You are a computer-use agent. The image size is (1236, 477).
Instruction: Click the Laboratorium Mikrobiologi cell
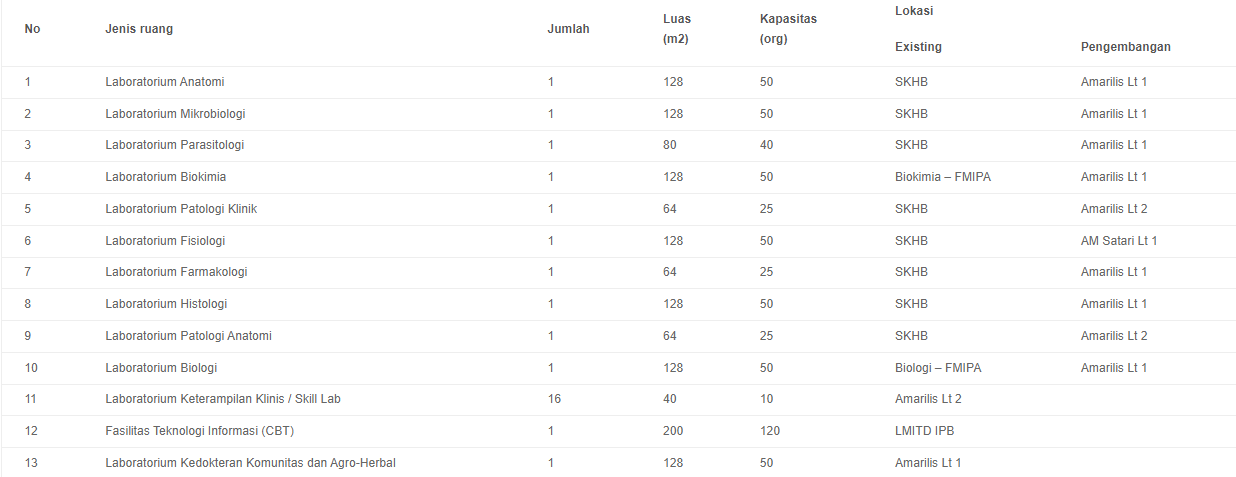175,114
